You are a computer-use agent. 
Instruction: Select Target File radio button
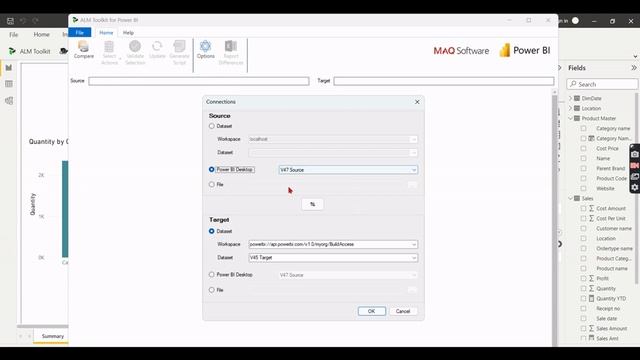[x=211, y=290]
